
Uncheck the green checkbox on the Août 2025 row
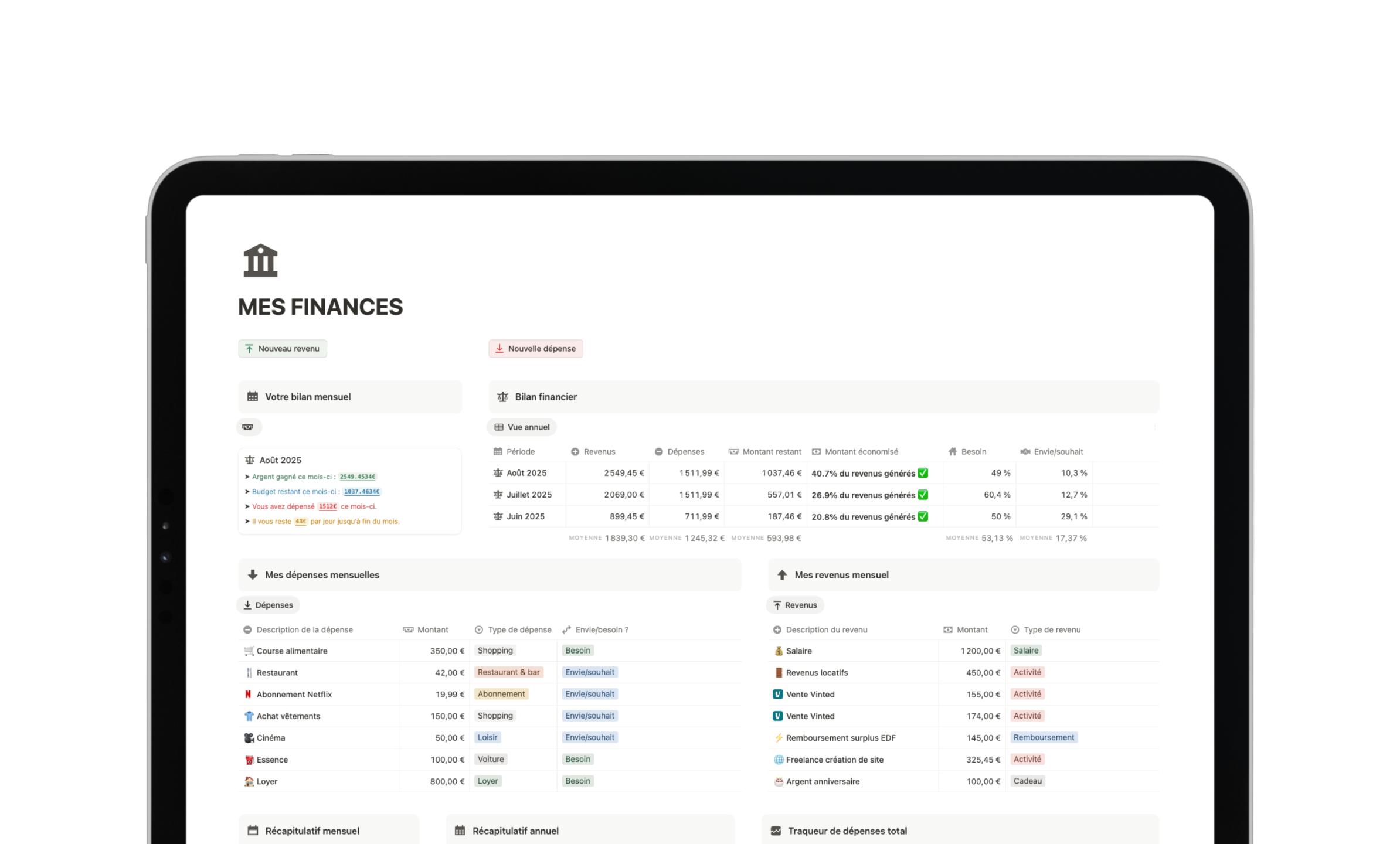point(922,473)
